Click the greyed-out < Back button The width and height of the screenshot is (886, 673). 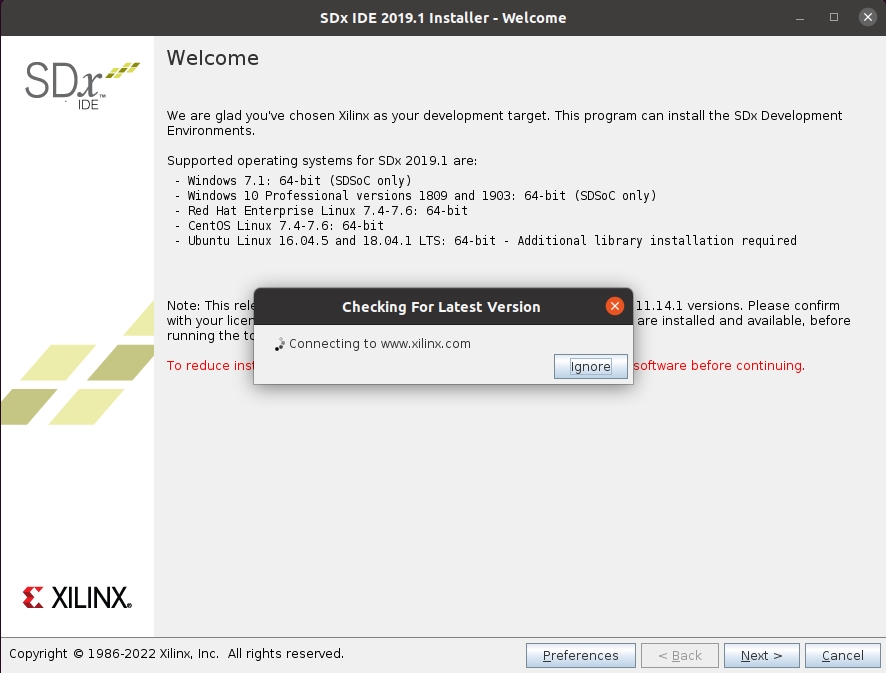point(679,656)
